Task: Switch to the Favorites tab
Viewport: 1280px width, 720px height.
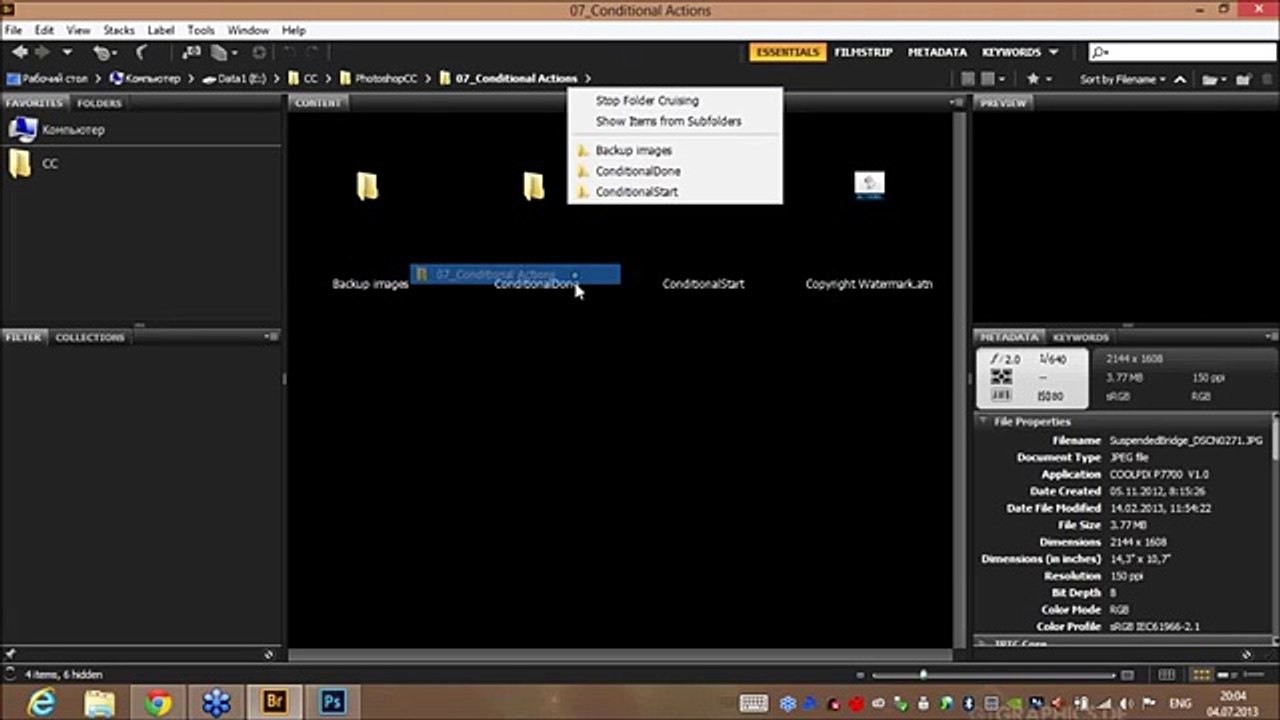Action: 34,103
